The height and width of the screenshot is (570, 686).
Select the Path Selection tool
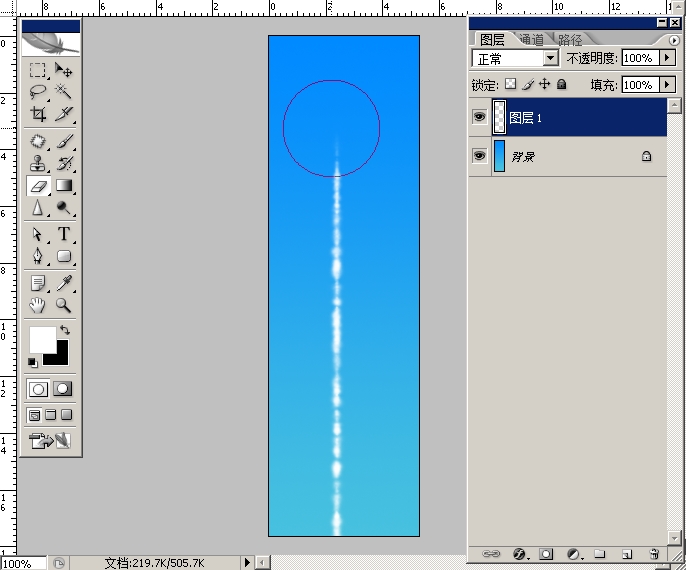pyautogui.click(x=38, y=234)
